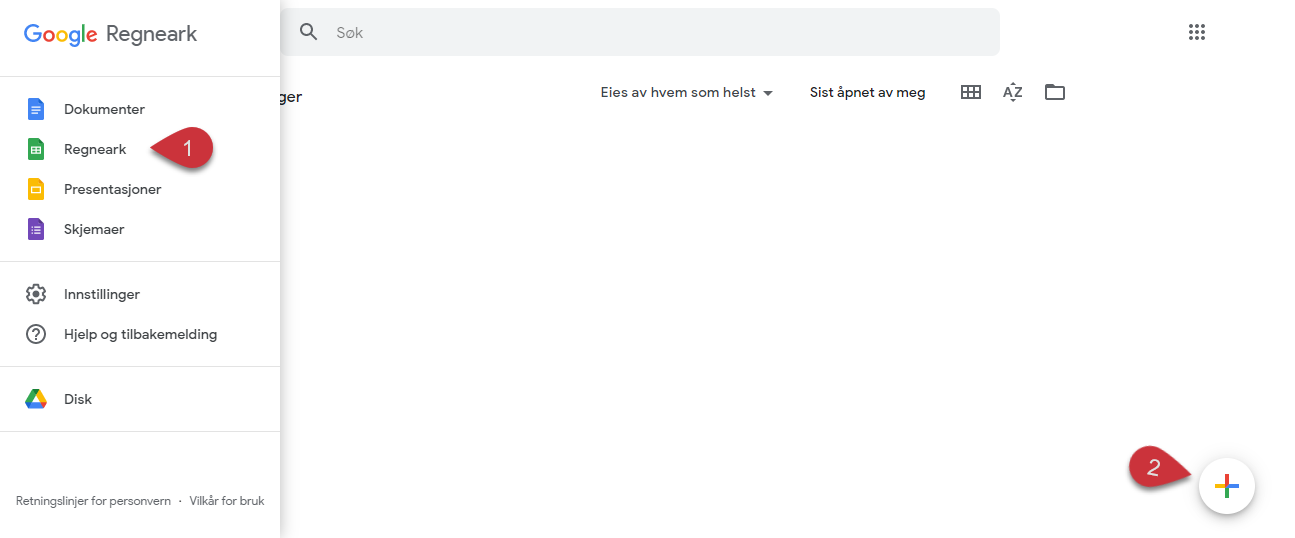Click the Innstillinger gear icon
The height and width of the screenshot is (538, 1295).
tap(36, 294)
